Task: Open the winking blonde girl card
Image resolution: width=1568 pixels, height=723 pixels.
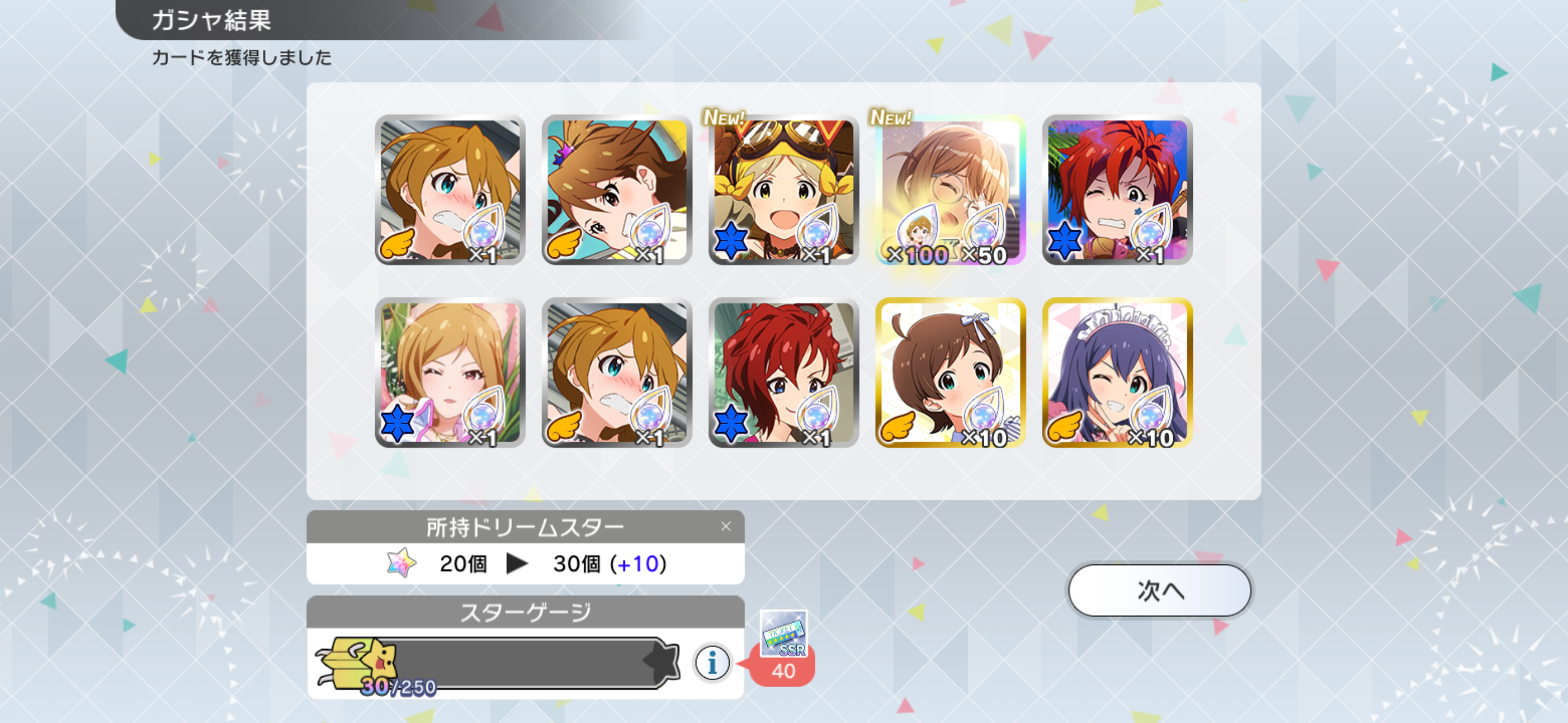Action: pos(450,373)
